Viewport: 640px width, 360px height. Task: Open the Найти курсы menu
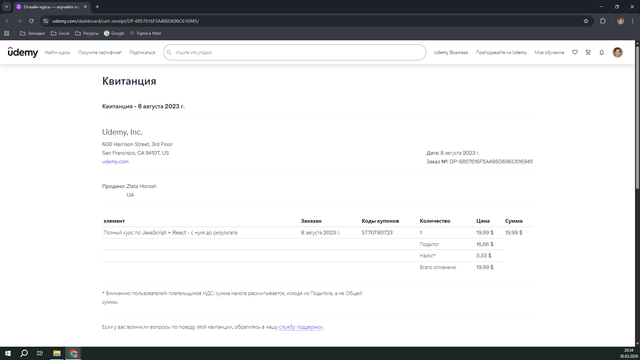click(58, 52)
